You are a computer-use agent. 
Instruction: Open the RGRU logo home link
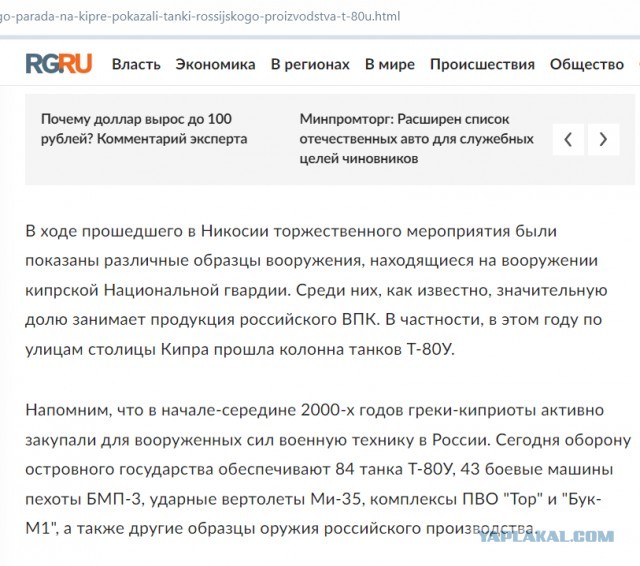tap(59, 64)
